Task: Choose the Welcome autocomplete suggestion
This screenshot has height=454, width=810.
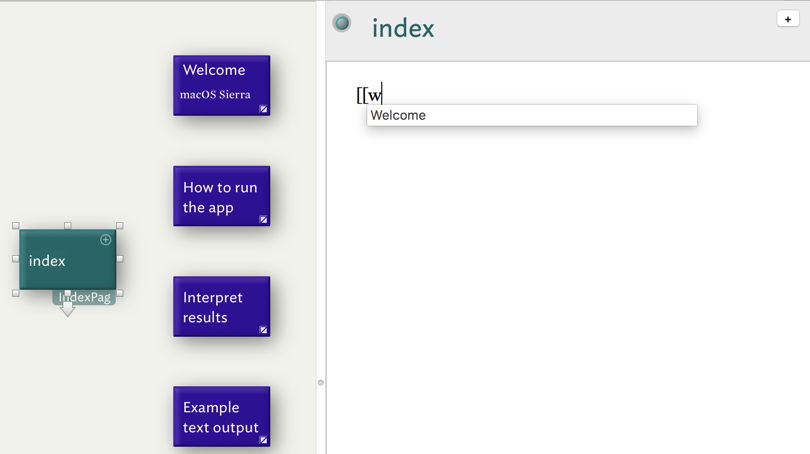Action: coord(531,116)
